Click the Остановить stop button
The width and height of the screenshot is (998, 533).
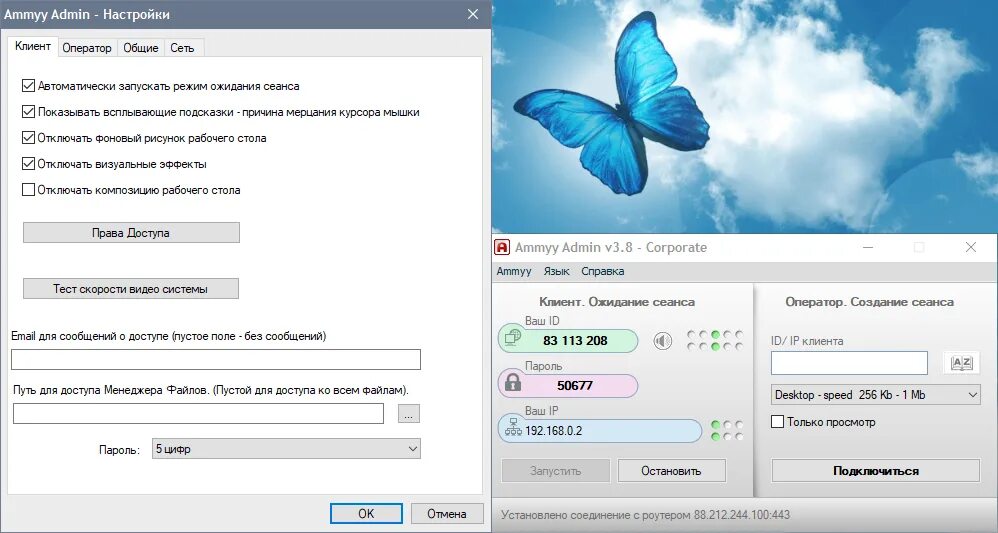pyautogui.click(x=671, y=471)
